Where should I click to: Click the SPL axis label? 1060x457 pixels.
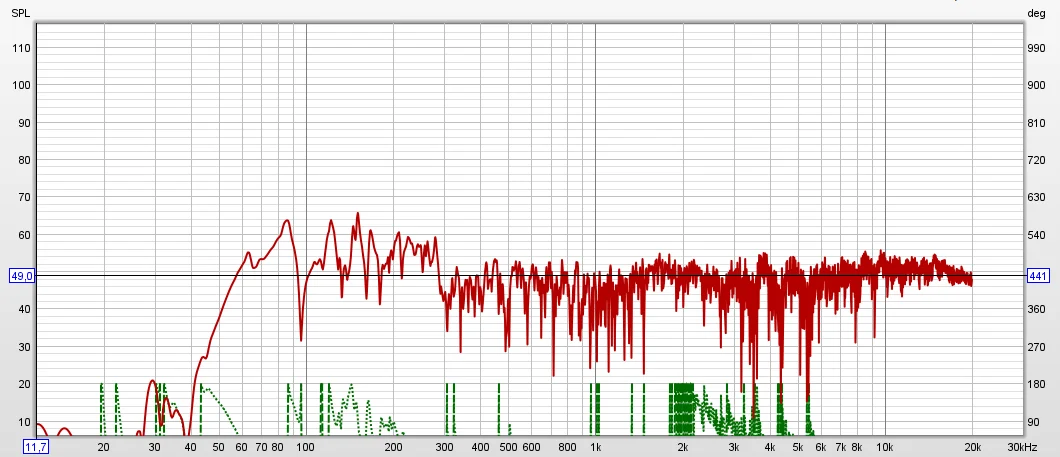pyautogui.click(x=20, y=13)
